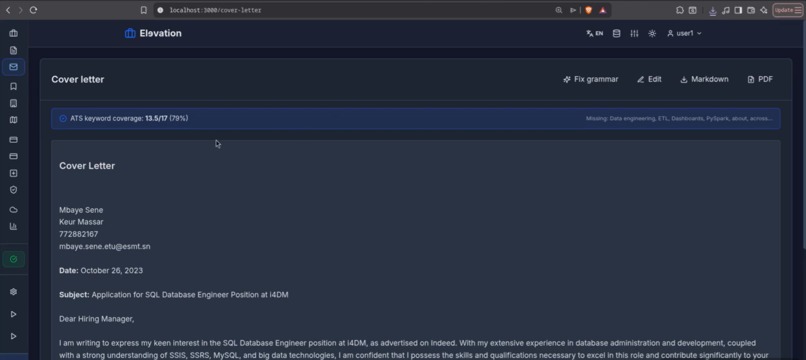Open the bookmark icon directly below the mail icon
This screenshot has width=806, height=360.
(13, 86)
